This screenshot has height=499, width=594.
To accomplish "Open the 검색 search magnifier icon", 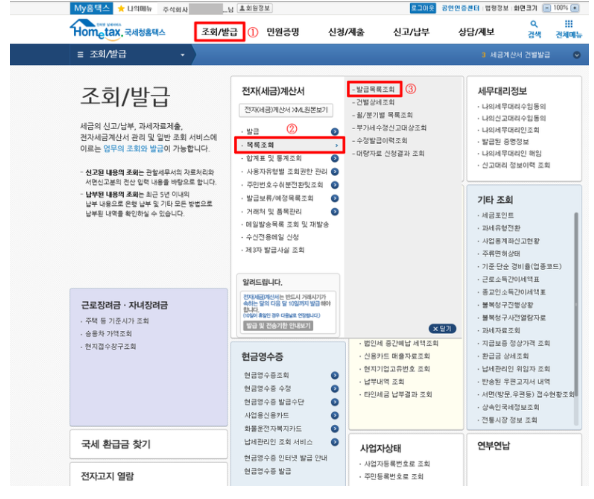I will (534, 24).
